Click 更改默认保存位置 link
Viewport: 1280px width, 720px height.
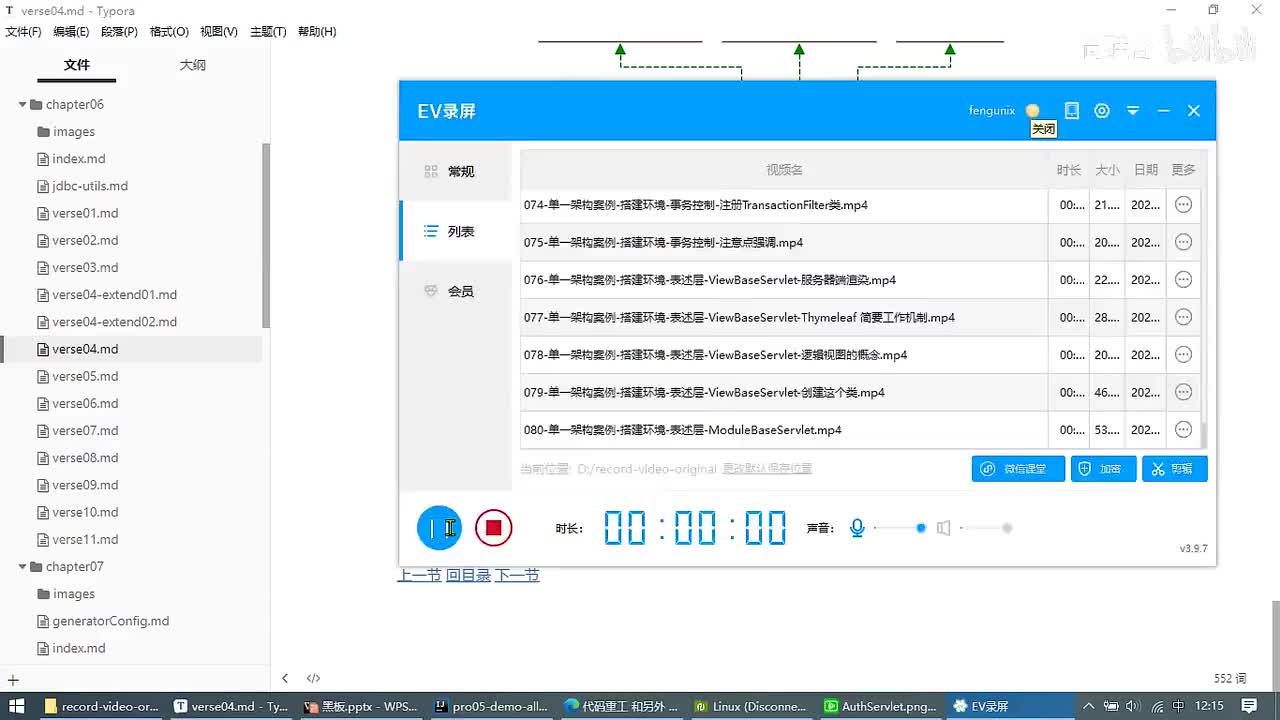click(x=767, y=468)
